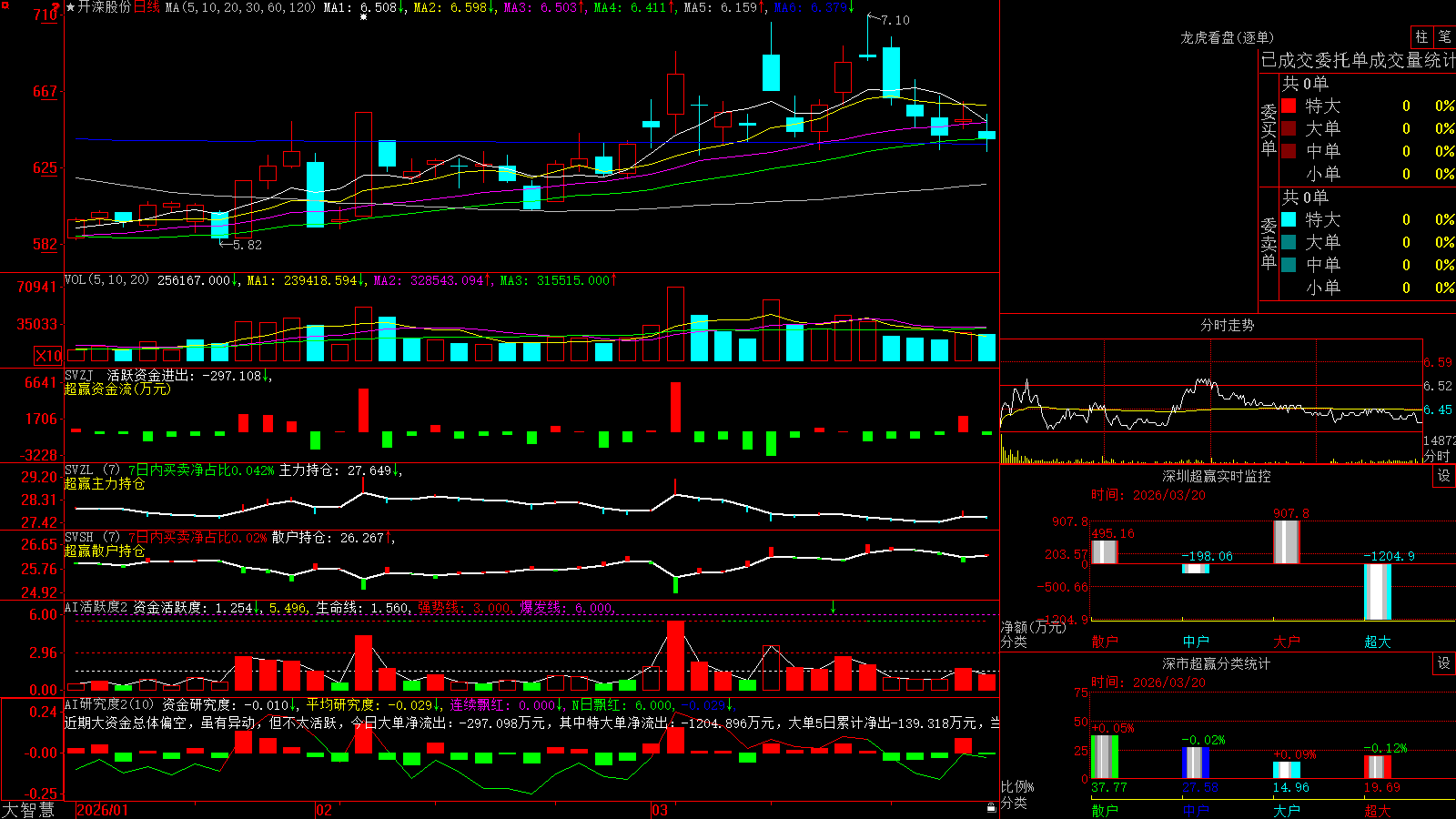Click the 7.10 high price marker

(x=895, y=20)
